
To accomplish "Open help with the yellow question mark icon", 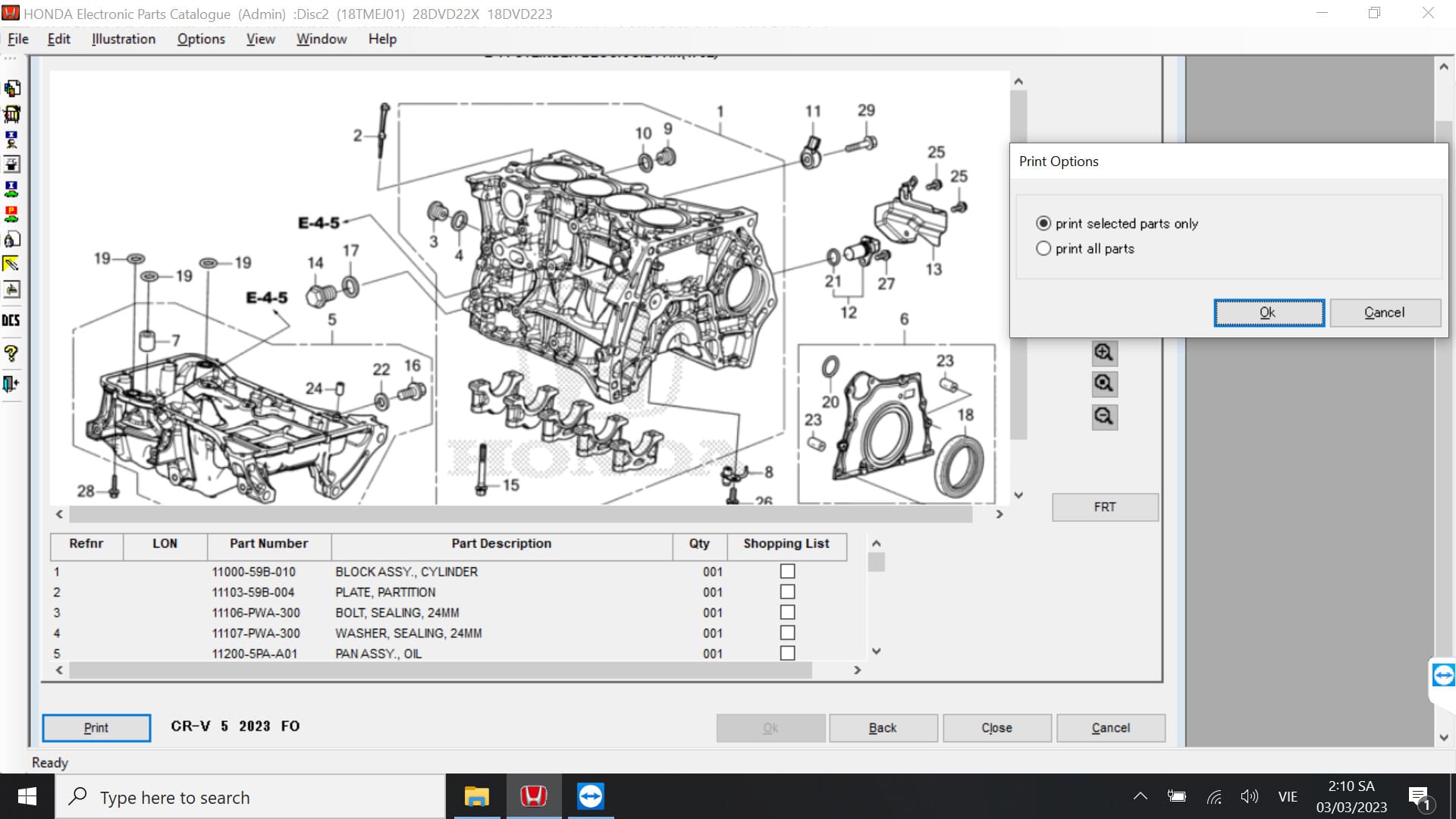I will click(11, 353).
